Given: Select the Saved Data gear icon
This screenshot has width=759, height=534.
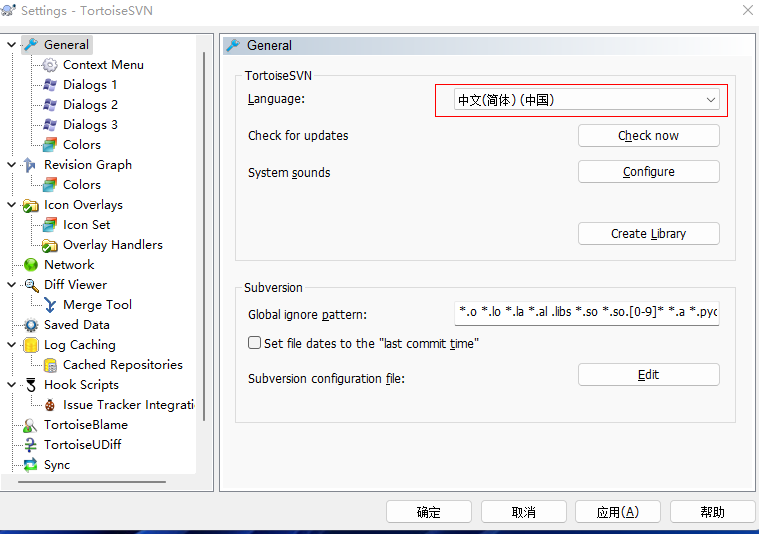Looking at the screenshot, I should 31,325.
